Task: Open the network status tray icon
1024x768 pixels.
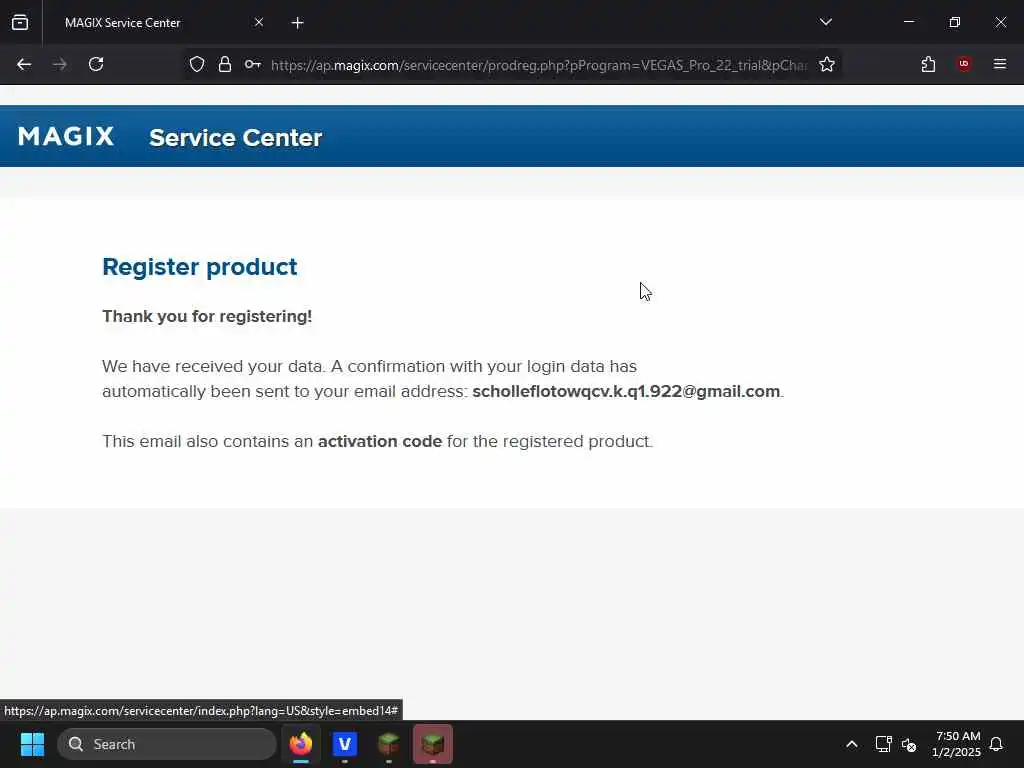Action: click(883, 744)
